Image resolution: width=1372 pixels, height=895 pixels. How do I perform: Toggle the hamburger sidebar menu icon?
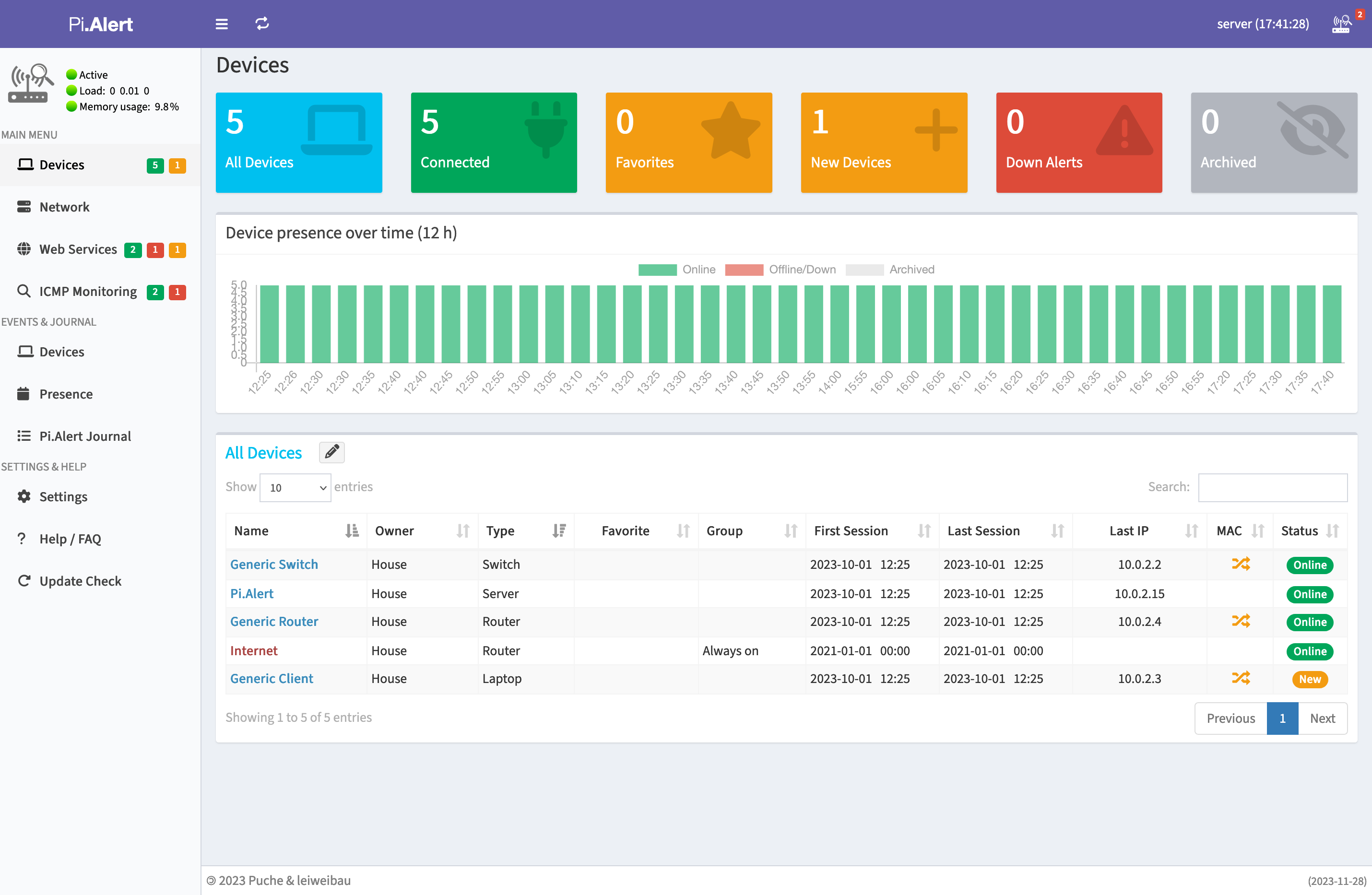click(221, 24)
